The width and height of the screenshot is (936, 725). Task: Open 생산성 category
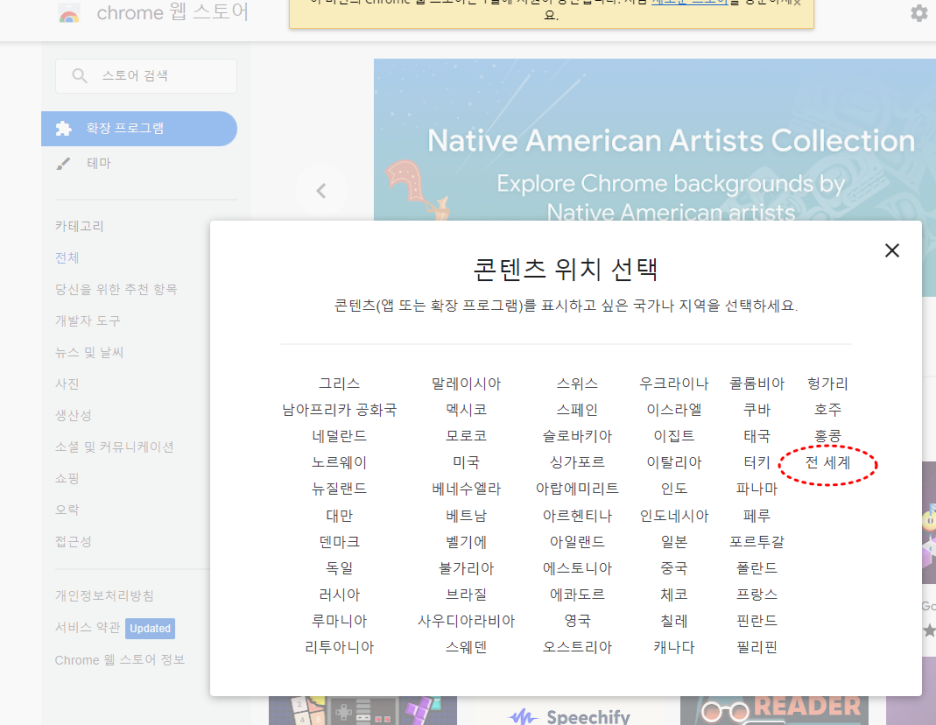(73, 415)
